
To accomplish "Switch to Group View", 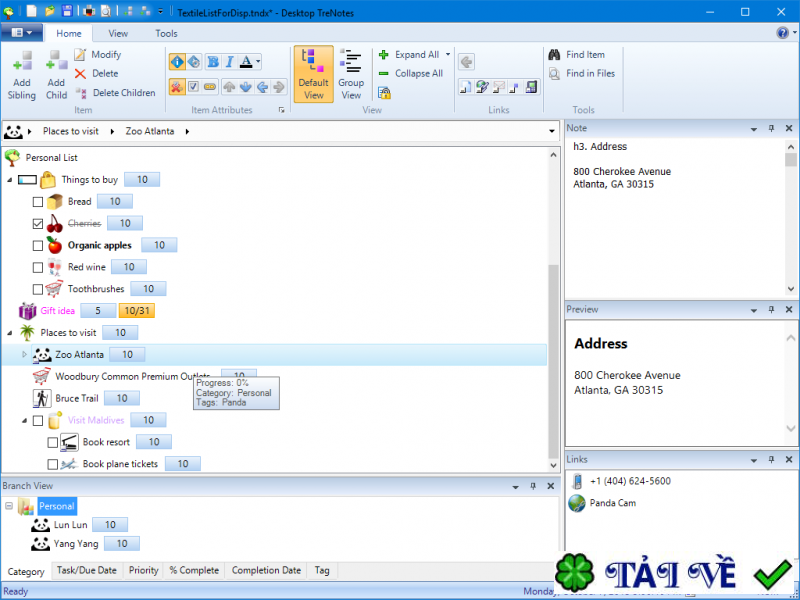I will 351,72.
